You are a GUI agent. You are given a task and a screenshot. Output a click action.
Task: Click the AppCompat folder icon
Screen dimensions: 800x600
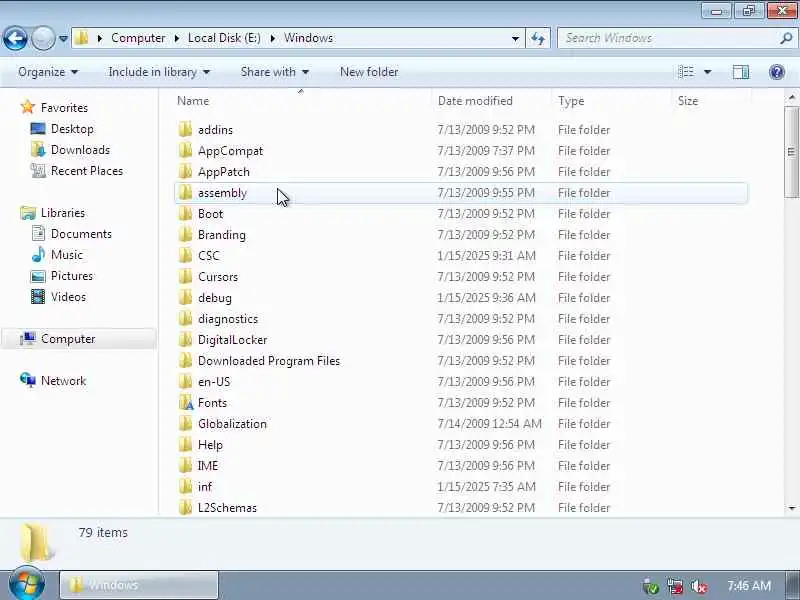click(x=185, y=151)
